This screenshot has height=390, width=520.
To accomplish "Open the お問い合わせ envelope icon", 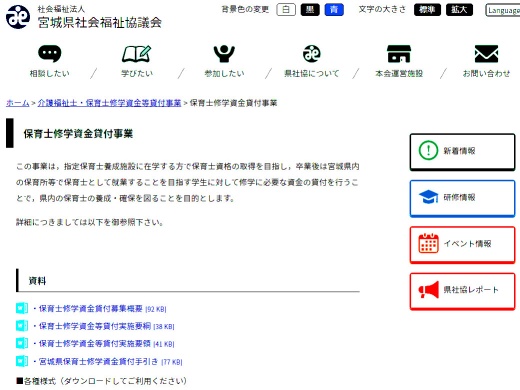I will point(486,54).
